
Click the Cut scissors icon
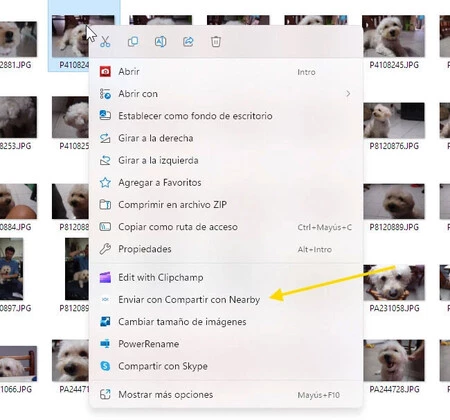tap(105, 42)
